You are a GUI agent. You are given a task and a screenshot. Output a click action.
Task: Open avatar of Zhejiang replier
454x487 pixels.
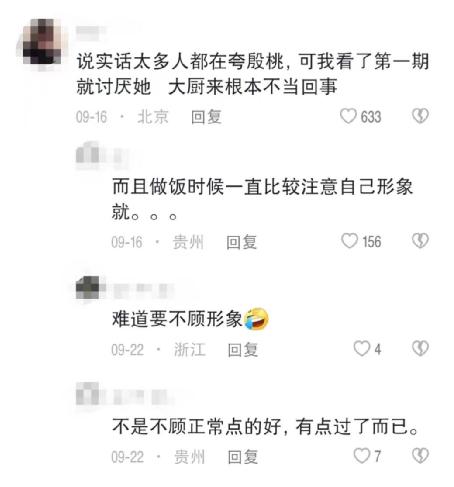(87, 287)
